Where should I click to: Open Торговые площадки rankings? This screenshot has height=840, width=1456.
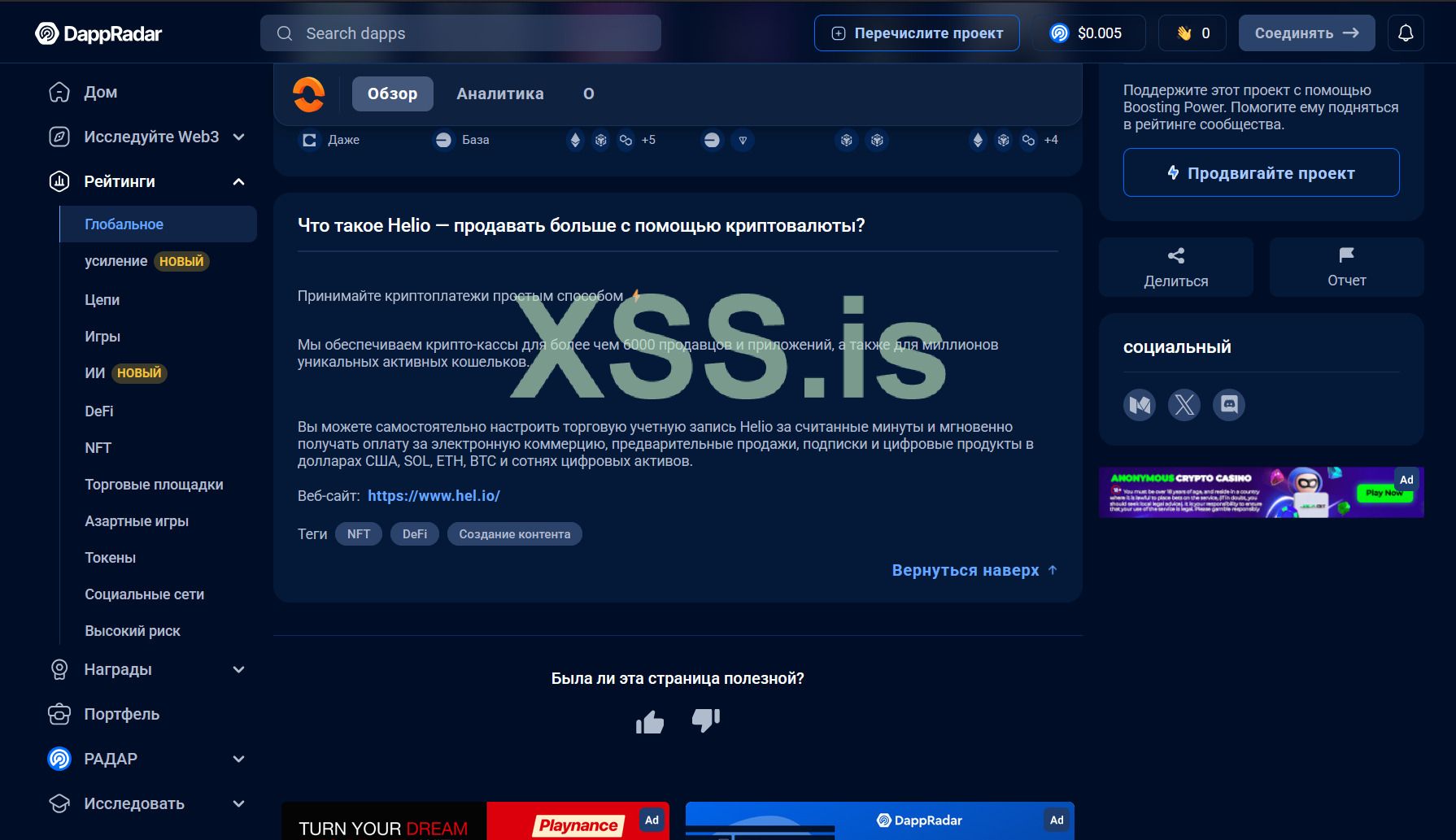pyautogui.click(x=154, y=485)
